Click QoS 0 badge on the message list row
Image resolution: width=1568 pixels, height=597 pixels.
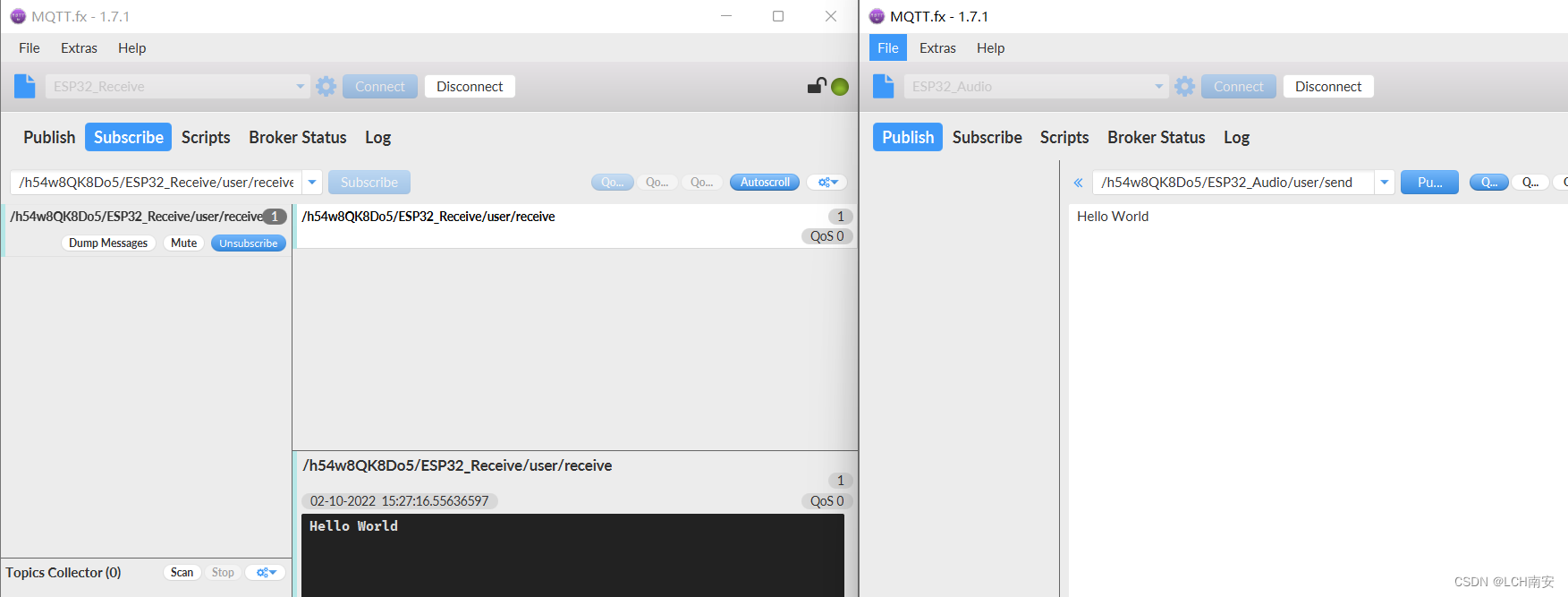(x=827, y=236)
